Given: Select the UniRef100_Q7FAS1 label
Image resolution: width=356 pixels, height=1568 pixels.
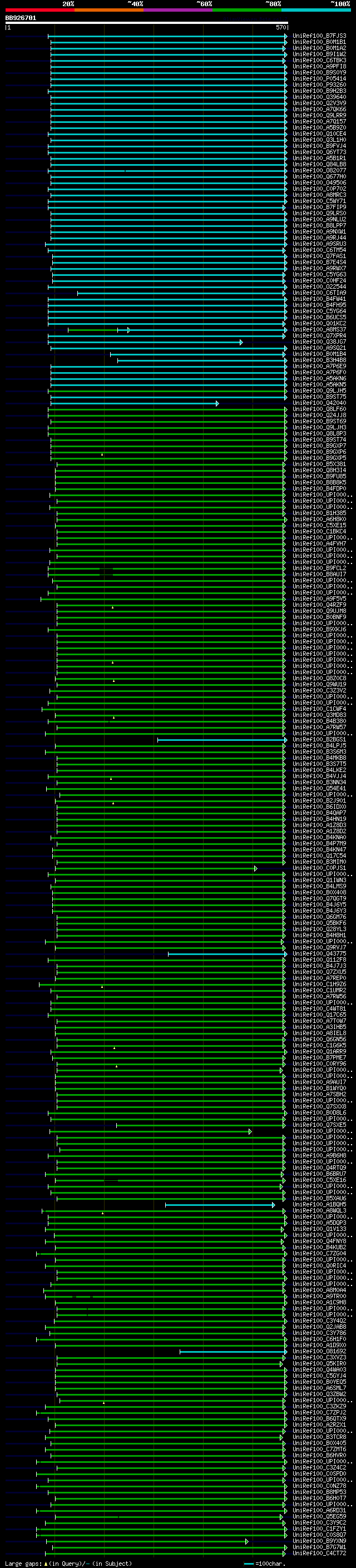Looking at the screenshot, I should coord(319,257).
